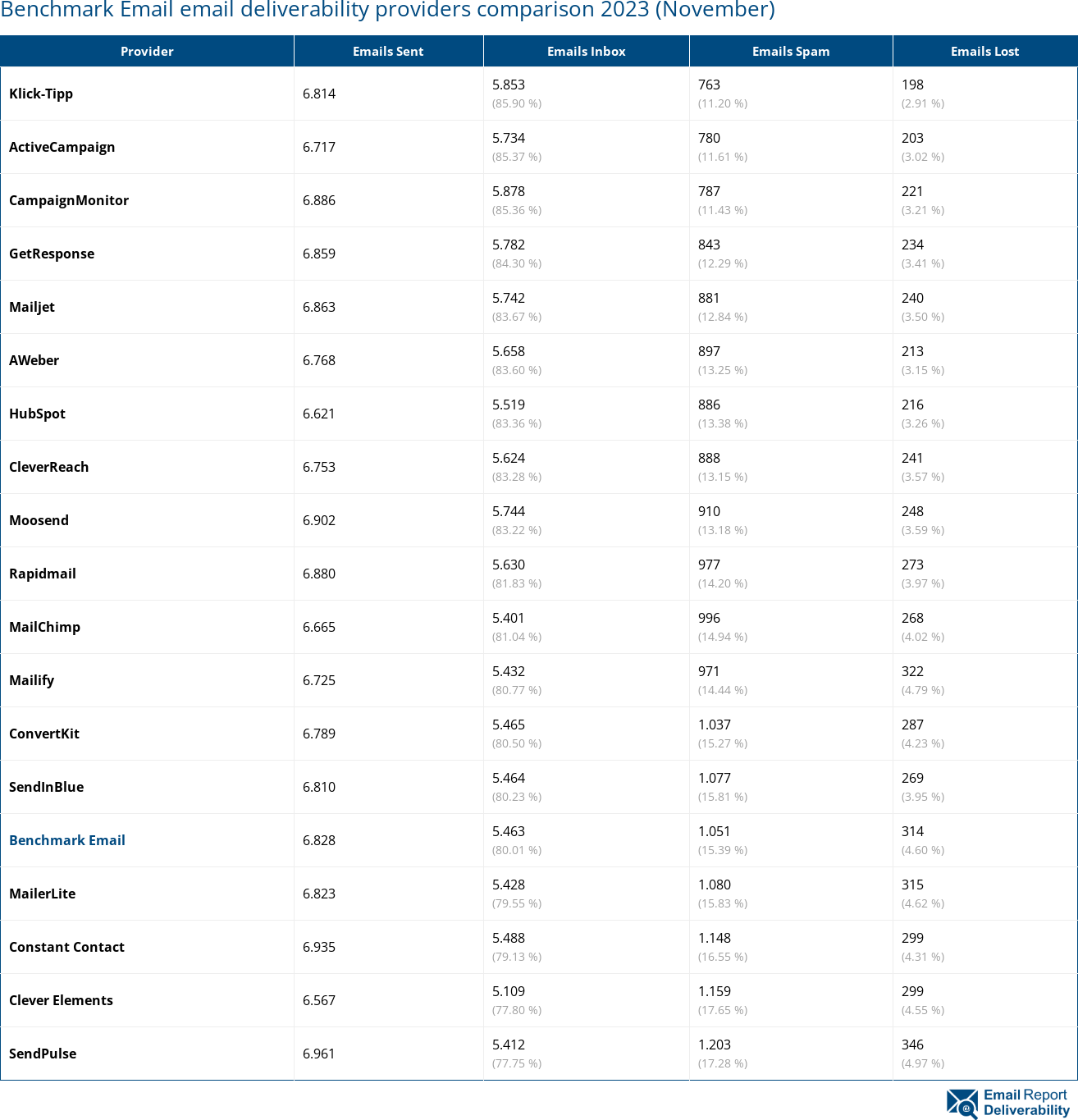Click ActiveCampaign emails sent value 6.717
The width and height of the screenshot is (1078, 1120).
pyautogui.click(x=319, y=147)
